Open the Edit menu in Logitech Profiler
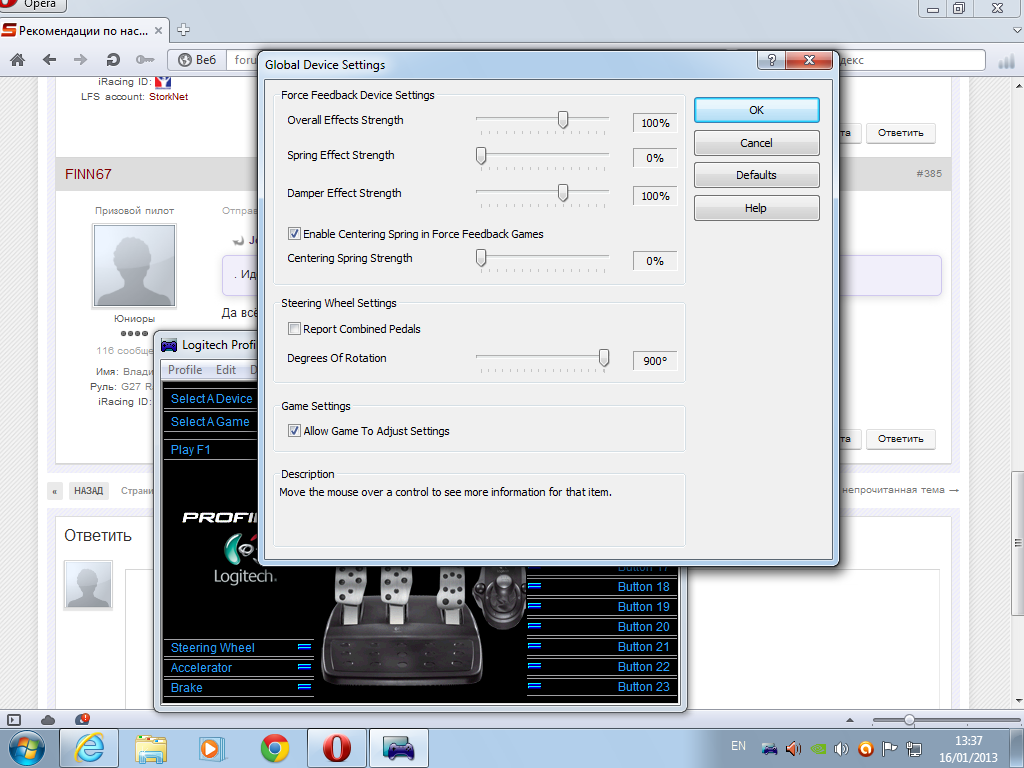1024x768 pixels. (226, 370)
